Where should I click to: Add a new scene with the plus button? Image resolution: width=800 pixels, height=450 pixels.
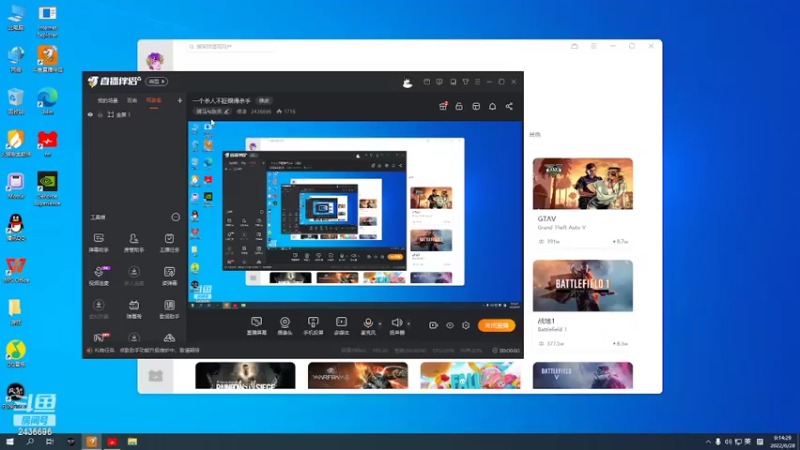tap(180, 101)
